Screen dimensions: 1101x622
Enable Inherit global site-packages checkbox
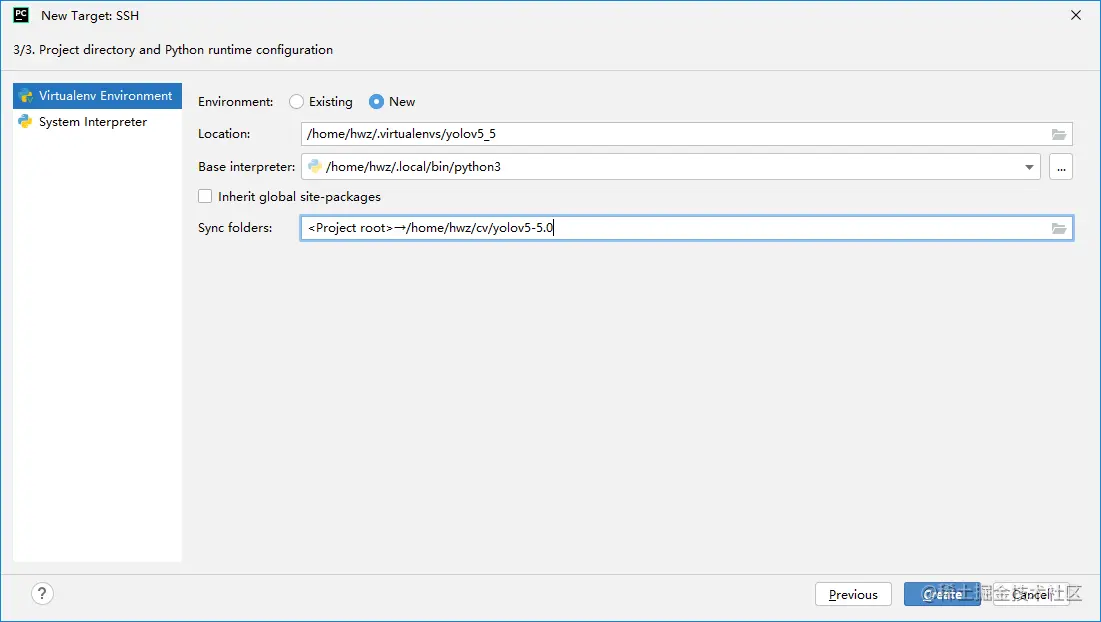click(205, 197)
